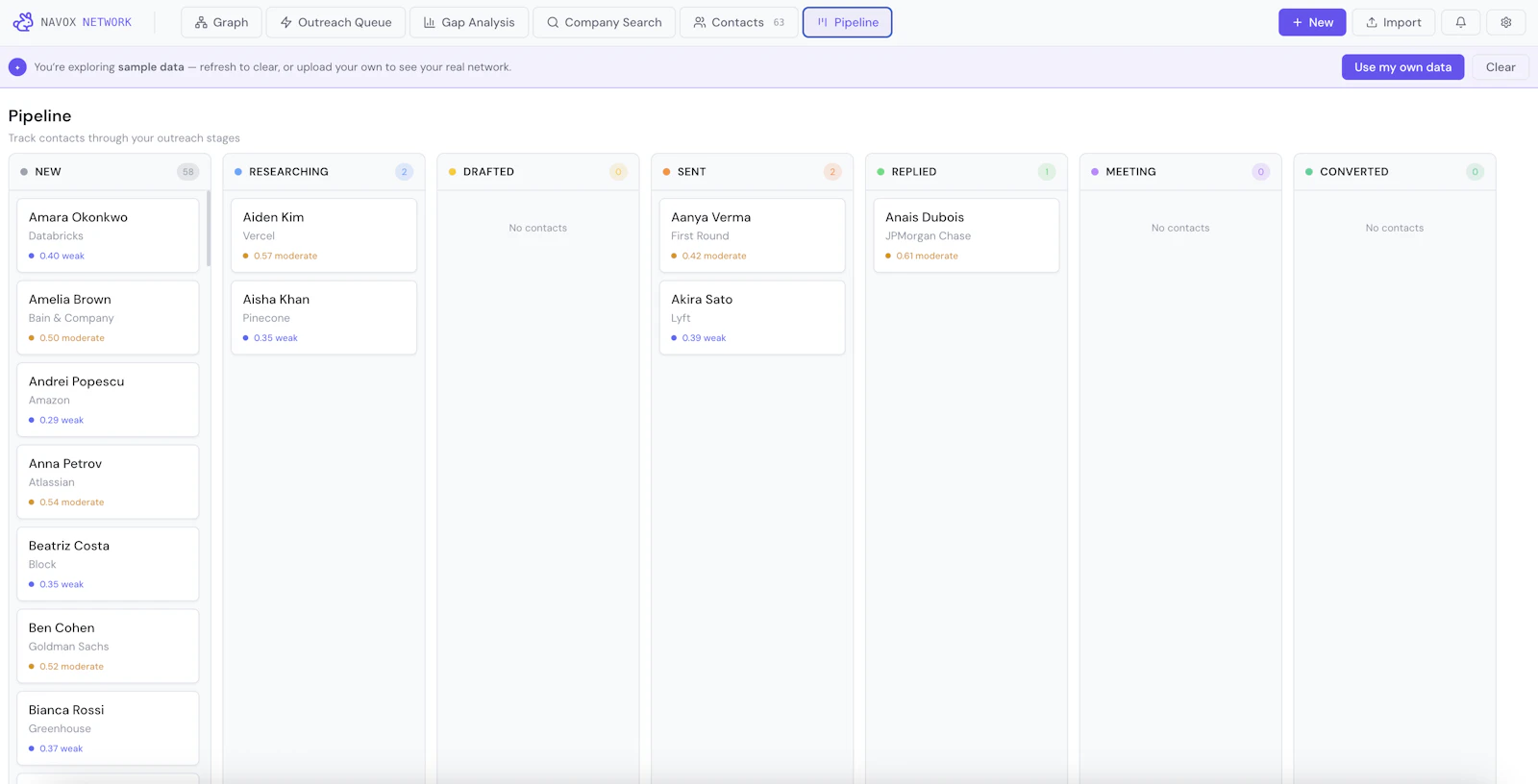
Task: Open the Graph tab
Action: 221,22
